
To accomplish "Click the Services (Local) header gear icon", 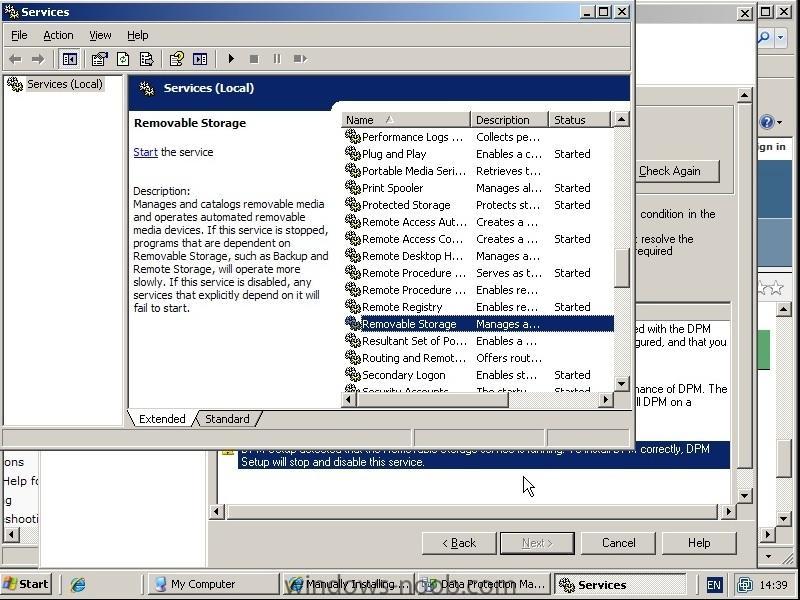I will tap(147, 89).
